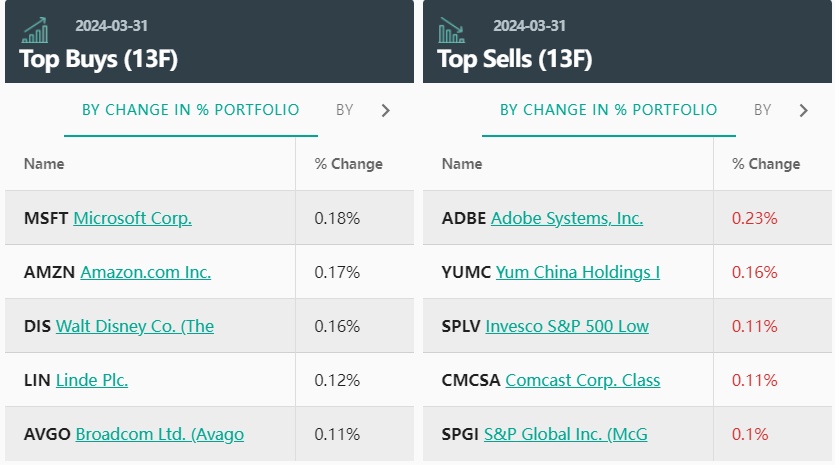Select Top Buys 'By Change in % Portfolio' tab
The image size is (835, 465).
point(190,110)
